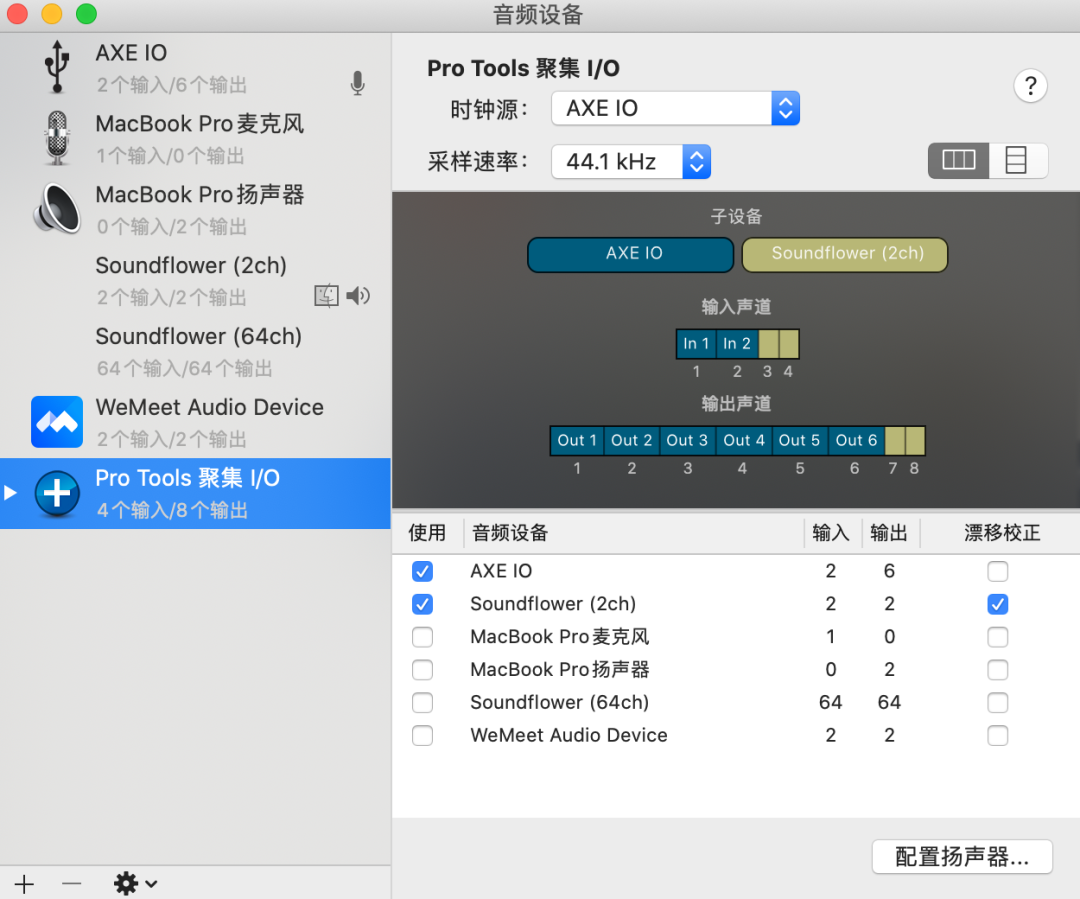
Task: Enable 漂移校正 for Soundflower (64ch)
Action: pyautogui.click(x=997, y=703)
